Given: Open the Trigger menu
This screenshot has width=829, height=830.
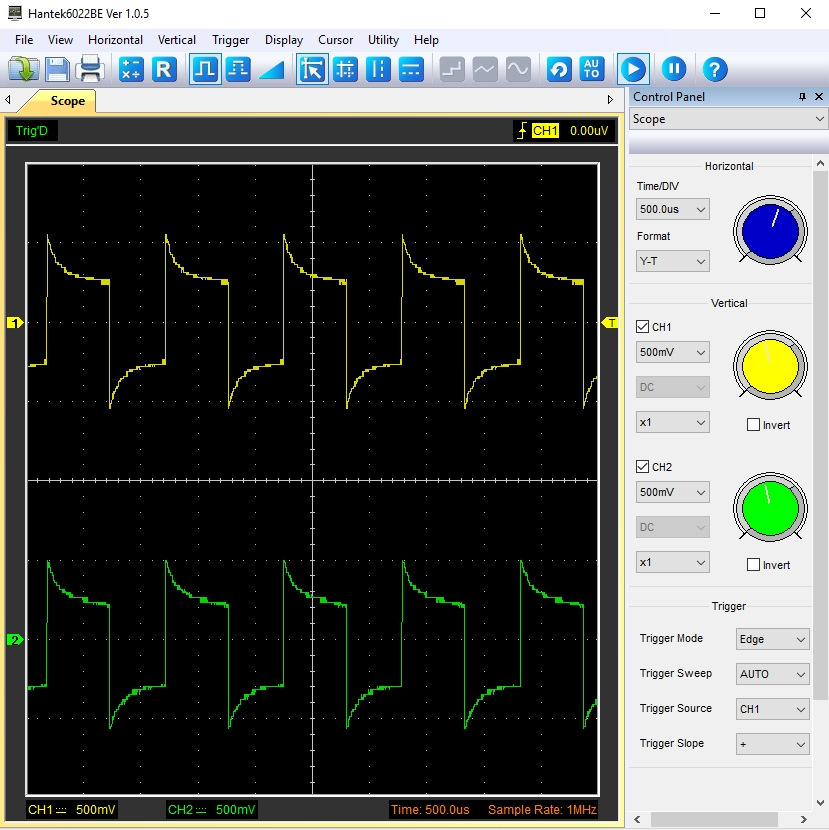Looking at the screenshot, I should (230, 40).
